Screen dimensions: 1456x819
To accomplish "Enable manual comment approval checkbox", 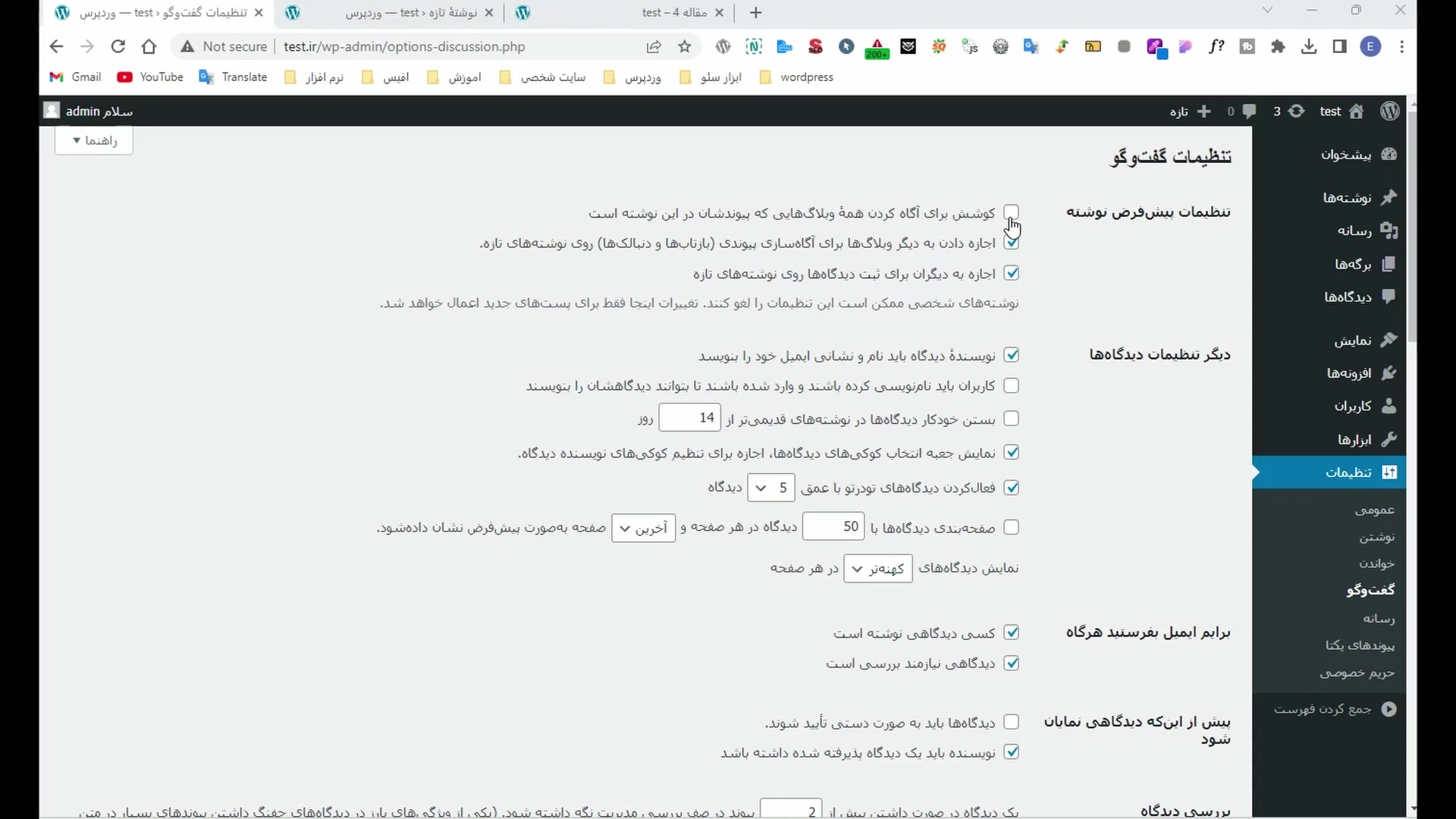I will [x=1011, y=722].
